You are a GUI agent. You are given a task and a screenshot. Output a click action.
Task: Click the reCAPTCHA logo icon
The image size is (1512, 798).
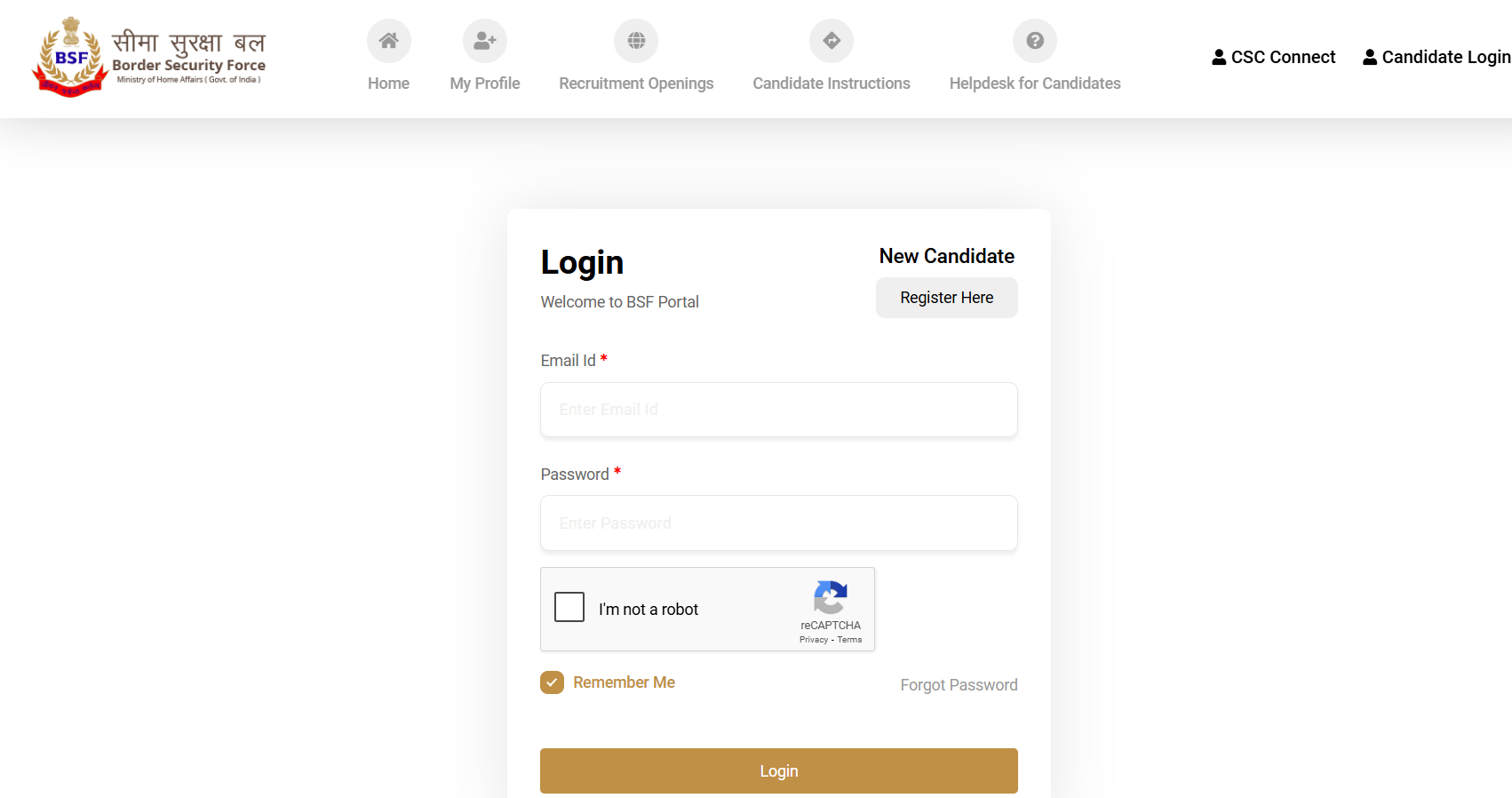point(831,597)
